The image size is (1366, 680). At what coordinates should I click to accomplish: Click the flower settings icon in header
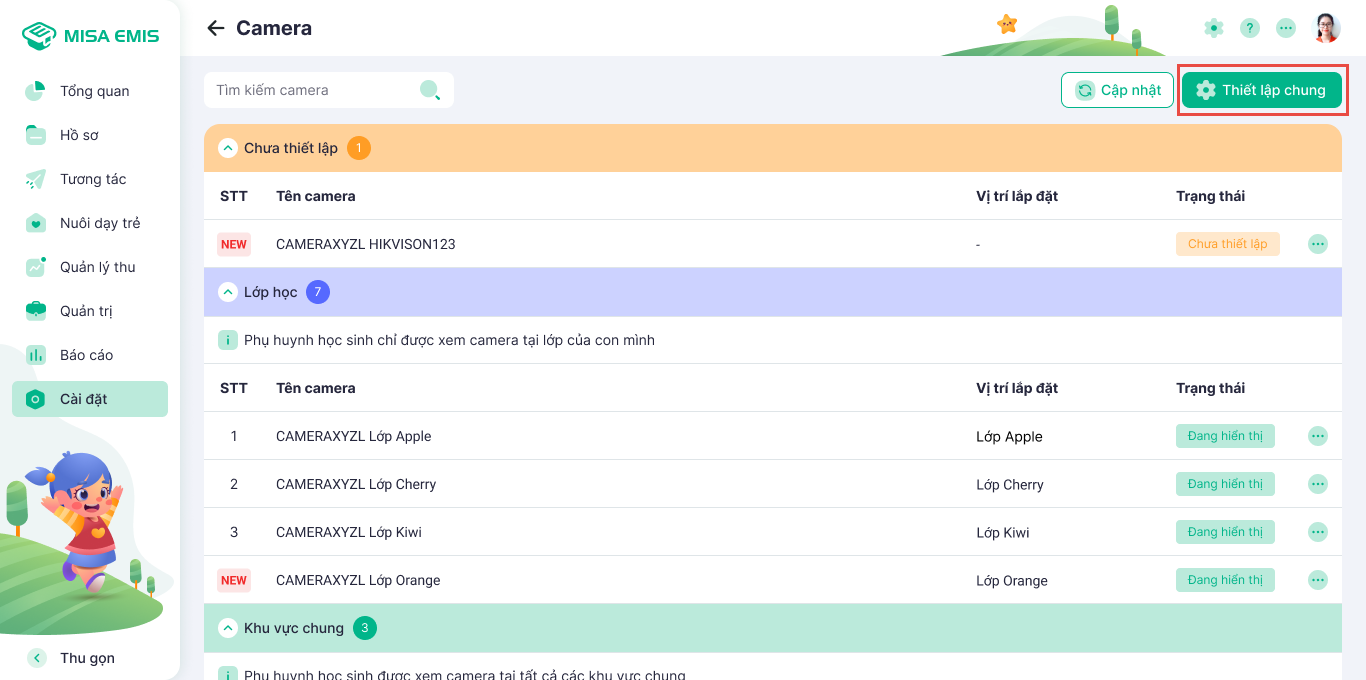pos(1214,28)
